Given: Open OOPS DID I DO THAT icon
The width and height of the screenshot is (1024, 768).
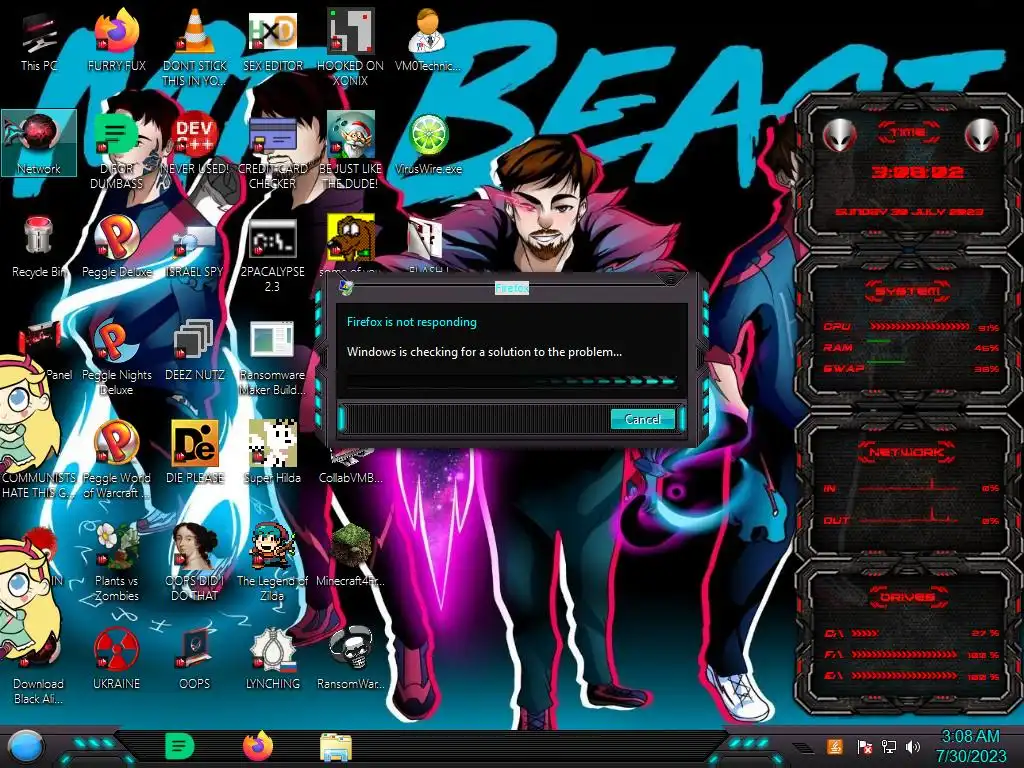Looking at the screenshot, I should point(195,562).
